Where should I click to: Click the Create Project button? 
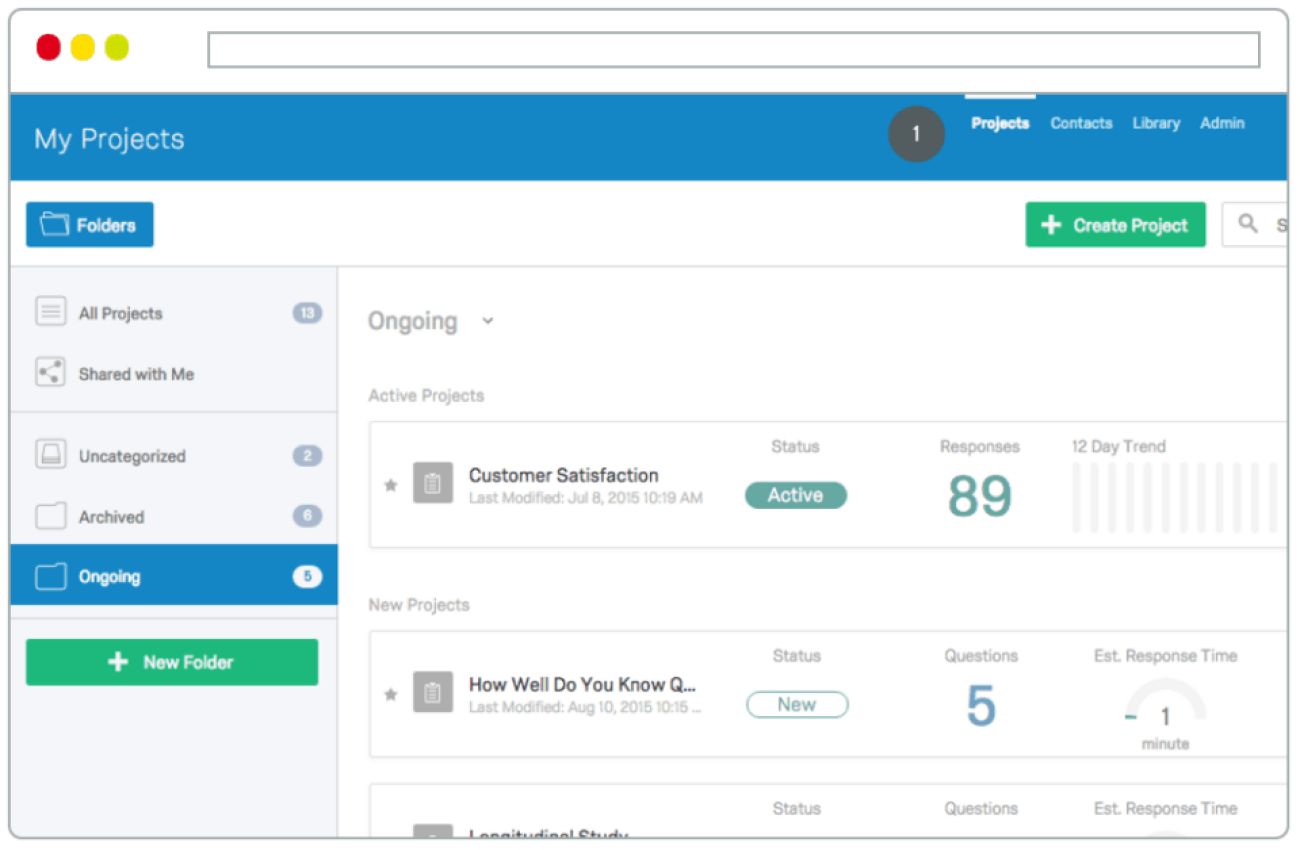coord(1115,224)
